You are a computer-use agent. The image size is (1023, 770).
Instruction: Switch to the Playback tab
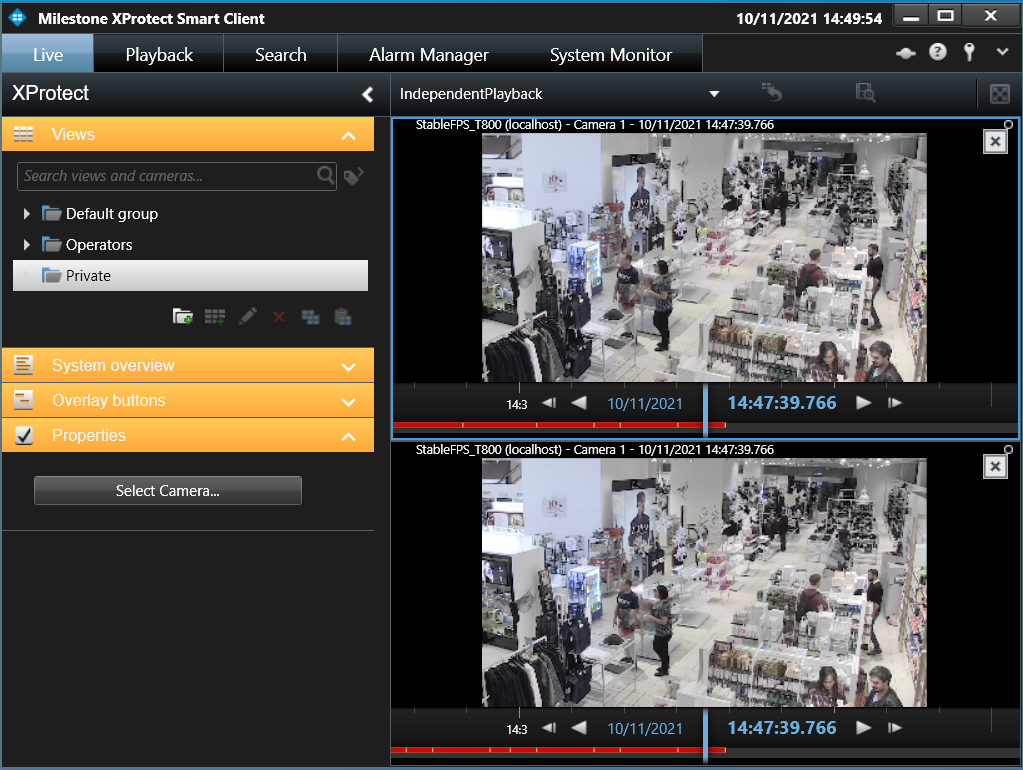coord(159,55)
